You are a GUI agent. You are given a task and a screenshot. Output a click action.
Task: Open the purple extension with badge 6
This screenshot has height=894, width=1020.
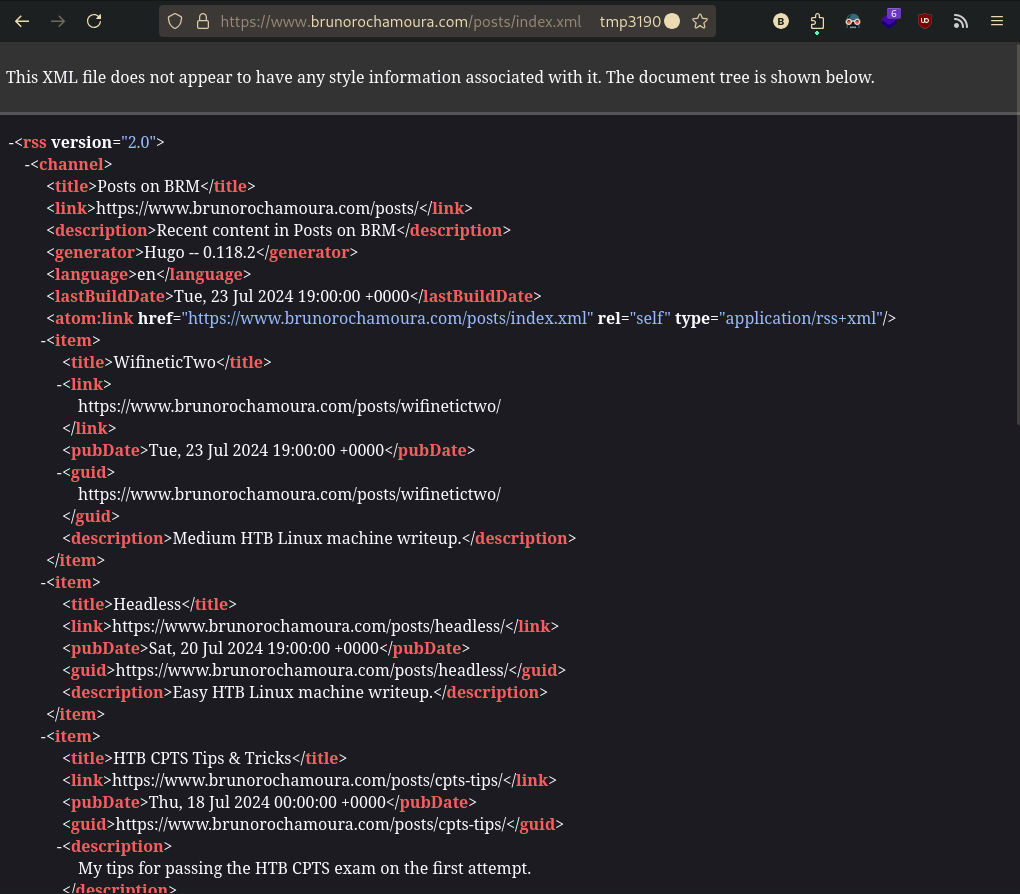tap(889, 20)
